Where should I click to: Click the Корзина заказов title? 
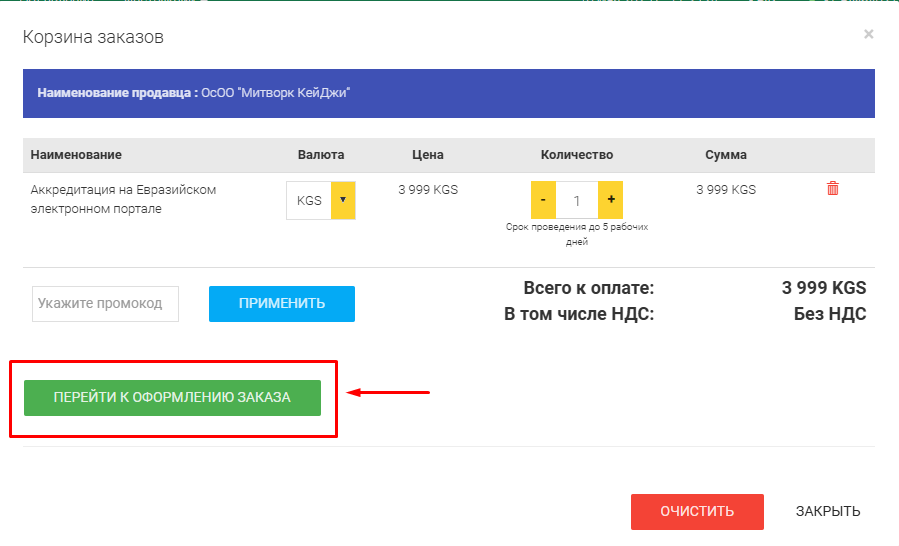click(x=93, y=37)
